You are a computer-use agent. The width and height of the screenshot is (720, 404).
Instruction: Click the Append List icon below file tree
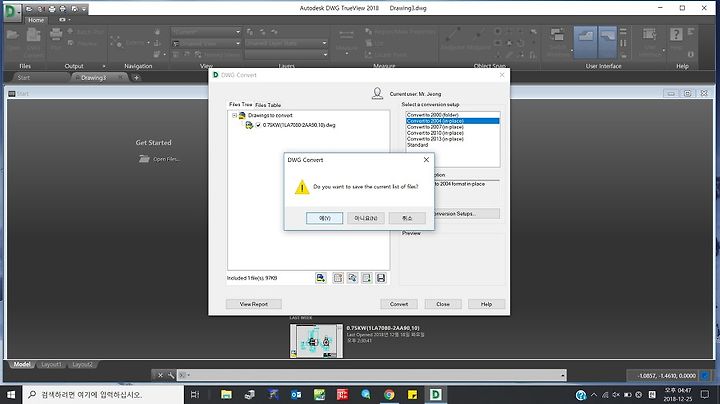pyautogui.click(x=366, y=278)
